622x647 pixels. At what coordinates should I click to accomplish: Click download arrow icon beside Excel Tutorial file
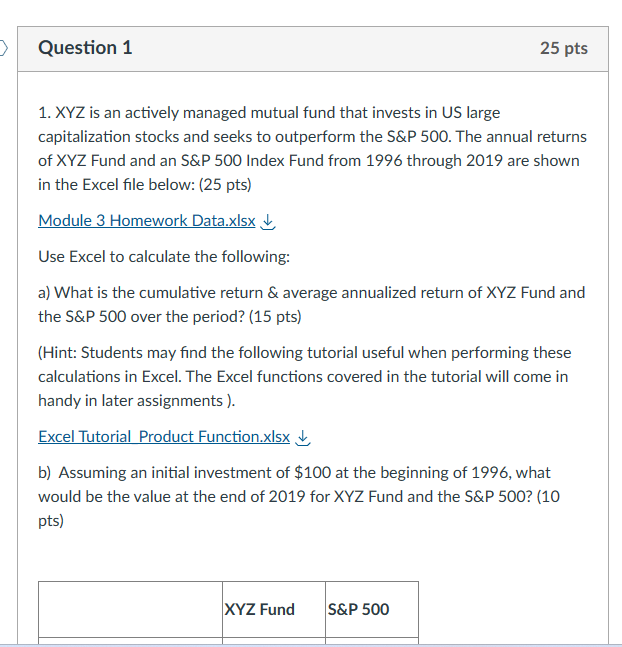[303, 437]
